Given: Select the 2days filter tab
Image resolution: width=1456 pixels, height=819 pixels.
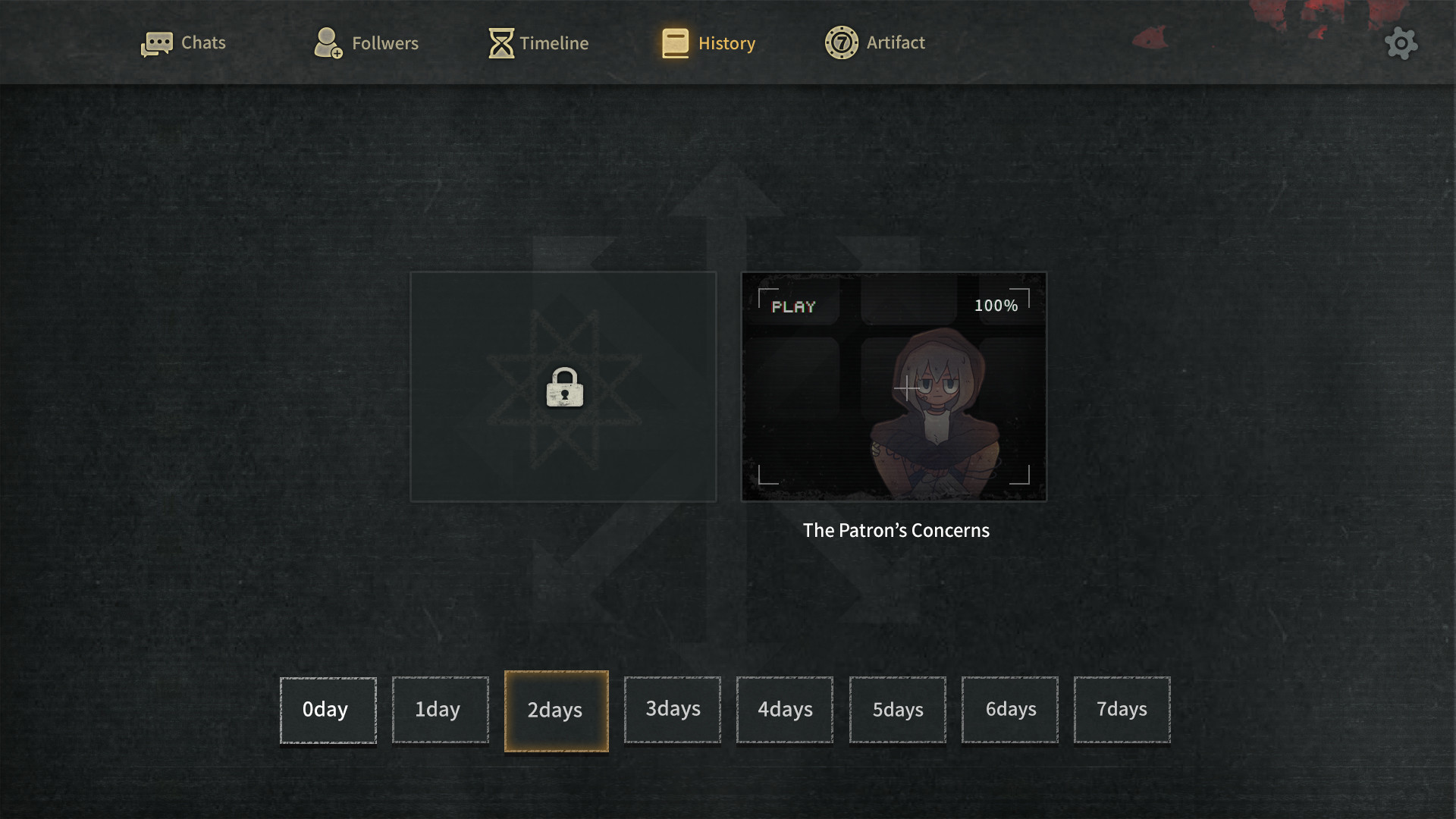Looking at the screenshot, I should pyautogui.click(x=555, y=710).
